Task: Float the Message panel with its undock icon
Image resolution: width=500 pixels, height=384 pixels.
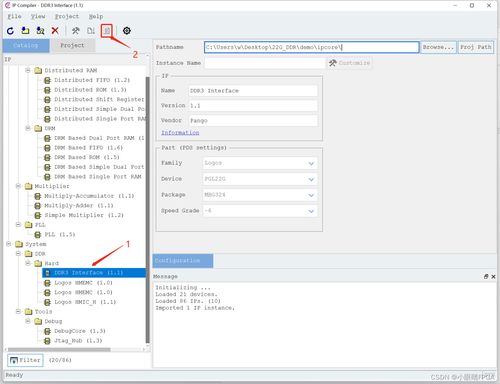Action: tap(486, 277)
